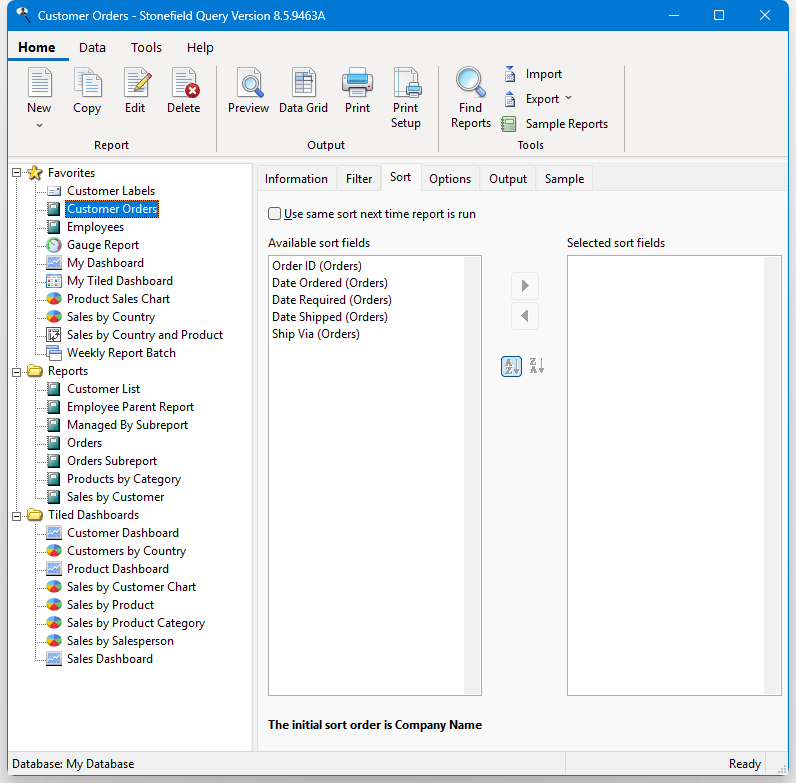The image size is (796, 783).
Task: Switch to the Filter tab
Action: [359, 179]
